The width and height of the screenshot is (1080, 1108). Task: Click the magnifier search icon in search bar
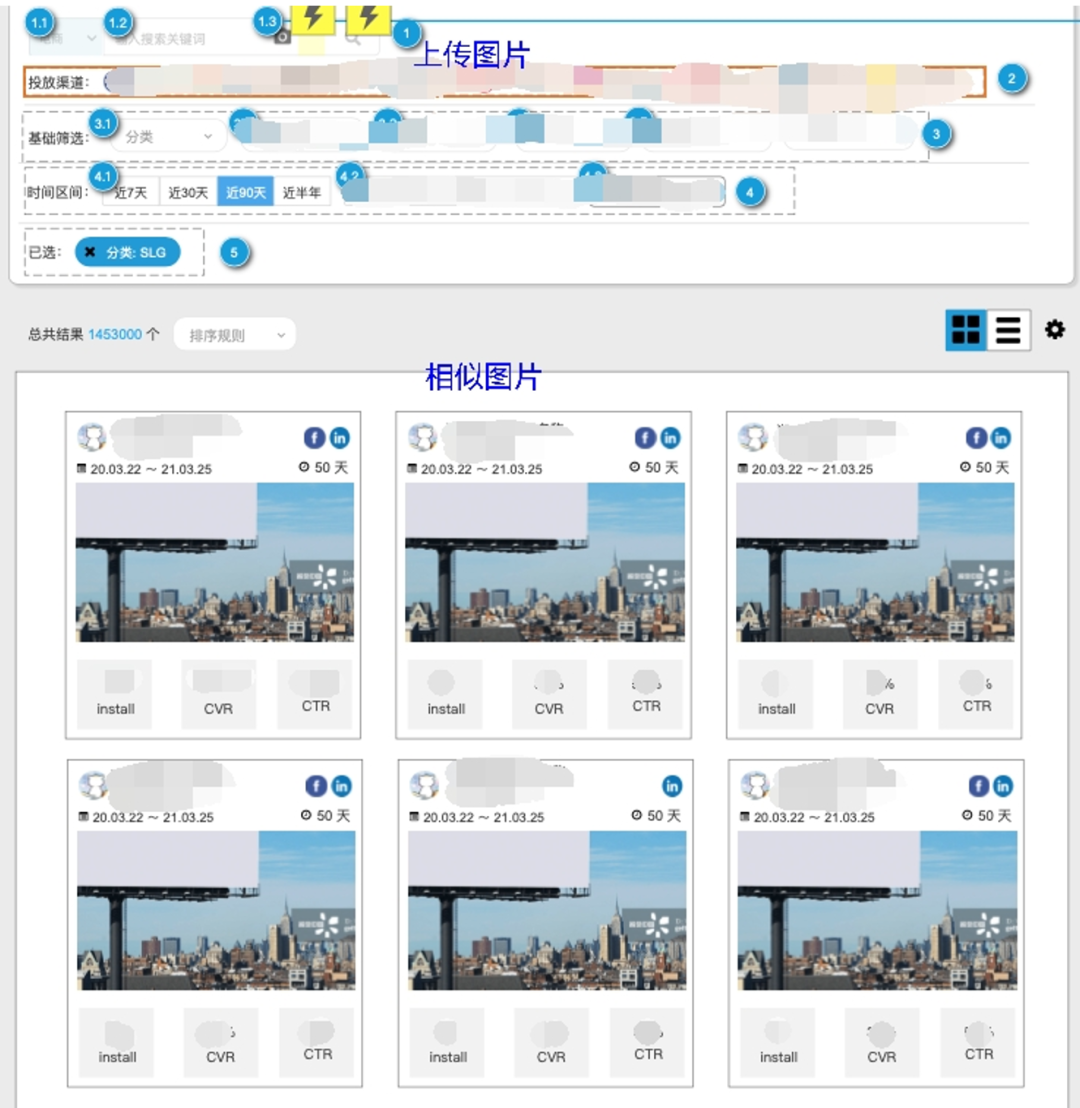pos(353,38)
